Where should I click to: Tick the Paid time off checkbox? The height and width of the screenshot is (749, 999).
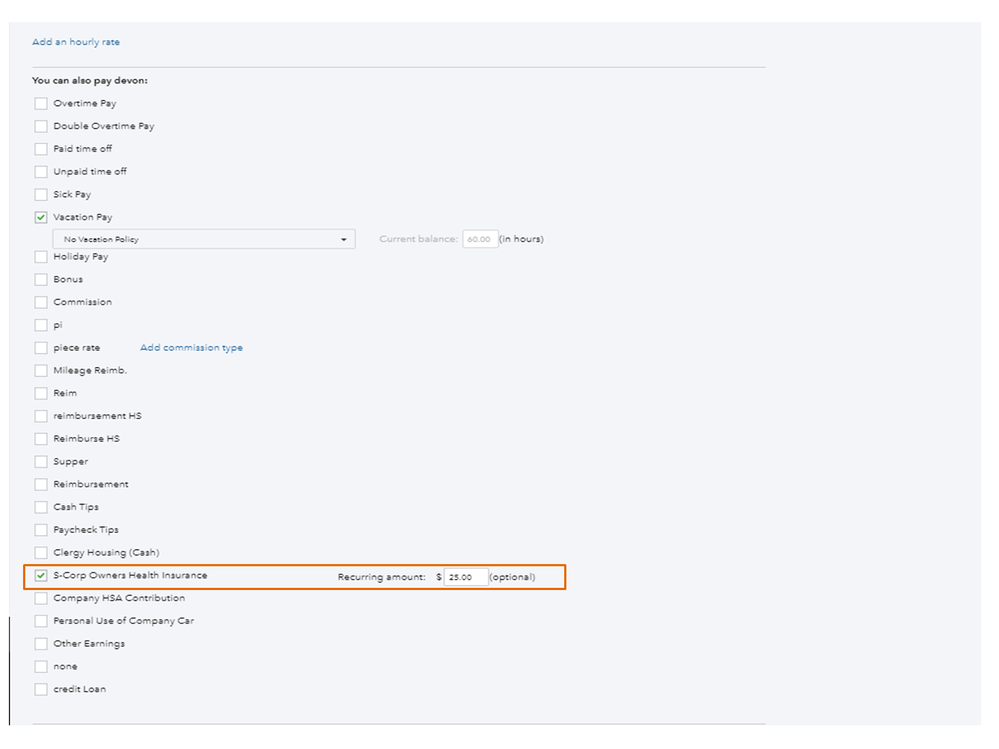[41, 149]
